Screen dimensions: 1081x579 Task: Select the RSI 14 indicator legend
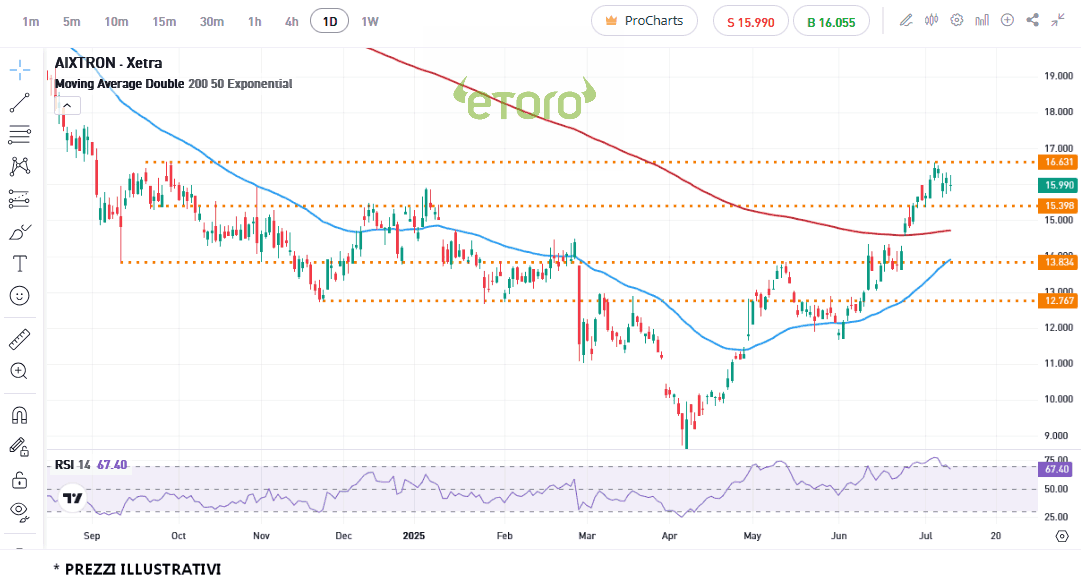[x=91, y=465]
